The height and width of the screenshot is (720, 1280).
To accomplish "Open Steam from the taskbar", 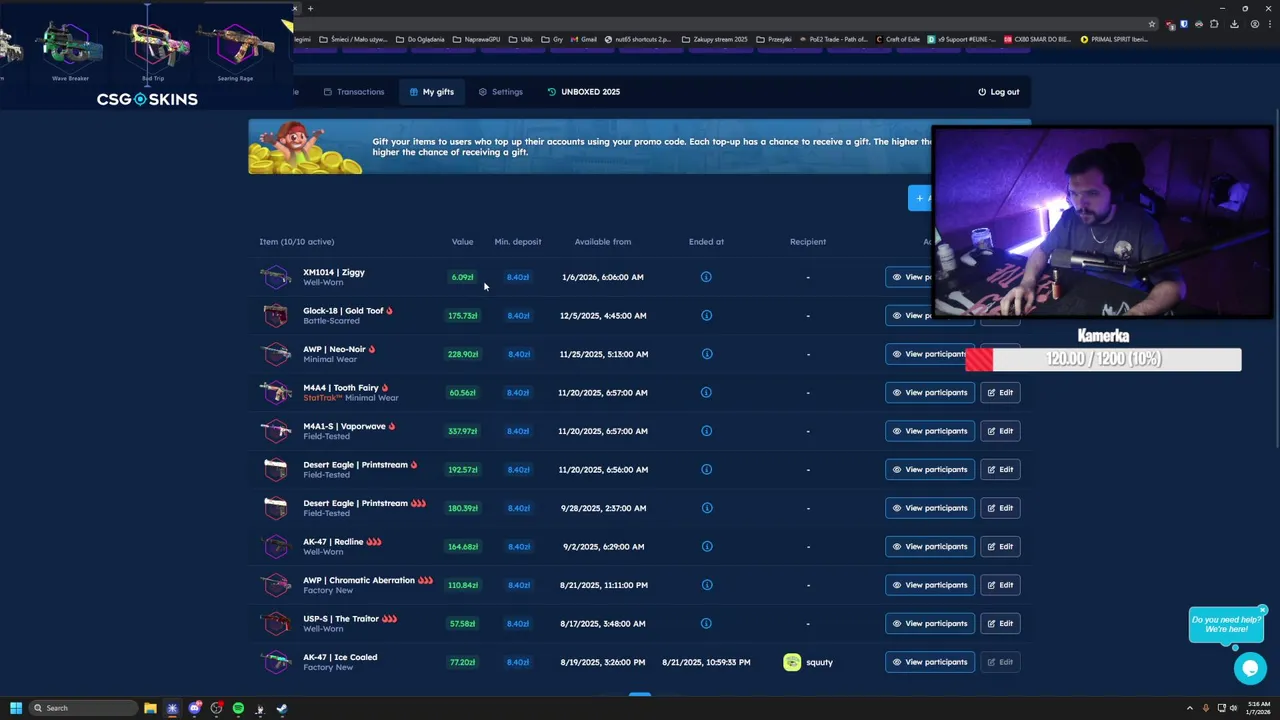I will [282, 708].
